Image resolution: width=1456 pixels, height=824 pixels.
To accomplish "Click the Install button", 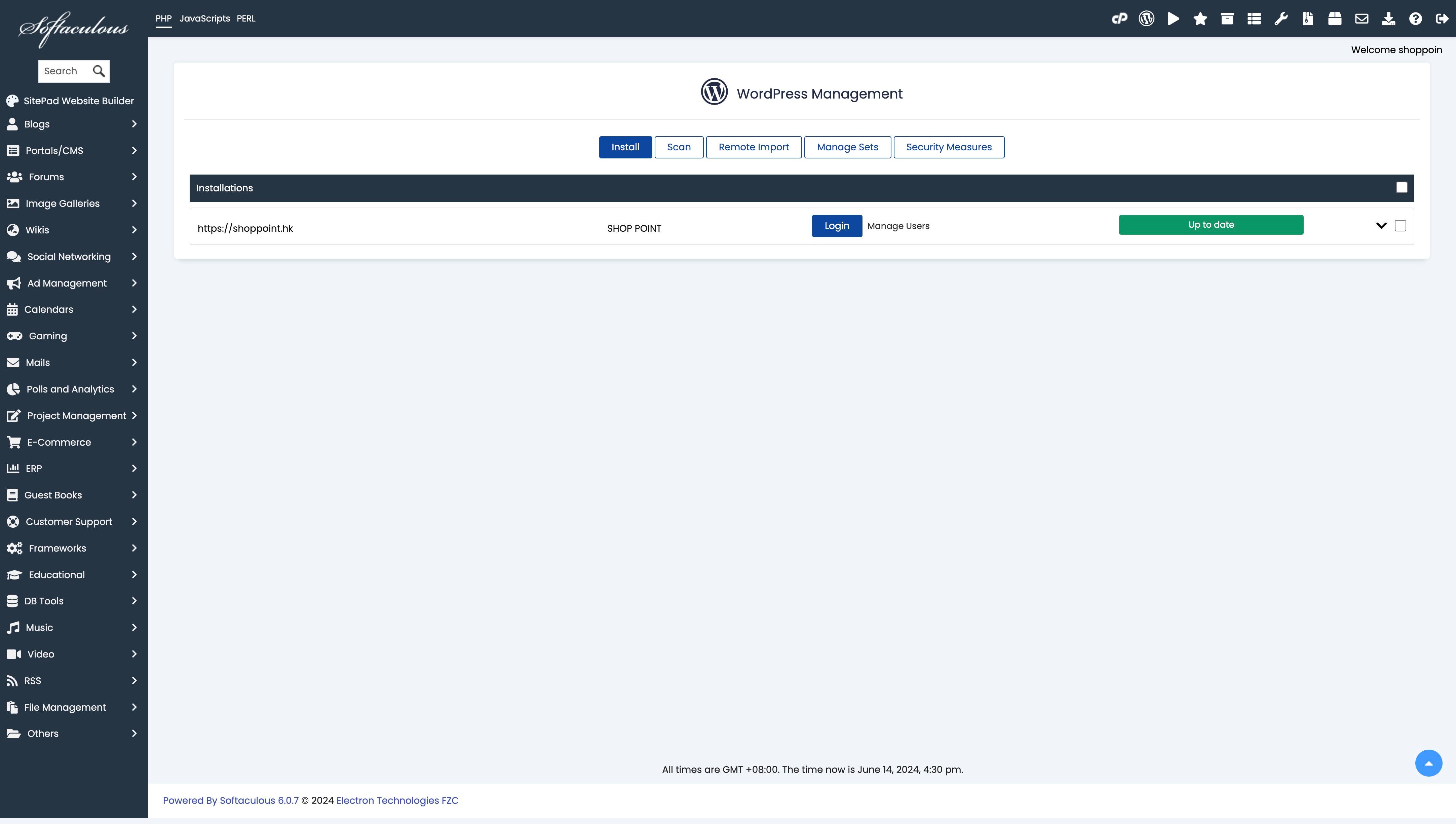I will pos(625,147).
